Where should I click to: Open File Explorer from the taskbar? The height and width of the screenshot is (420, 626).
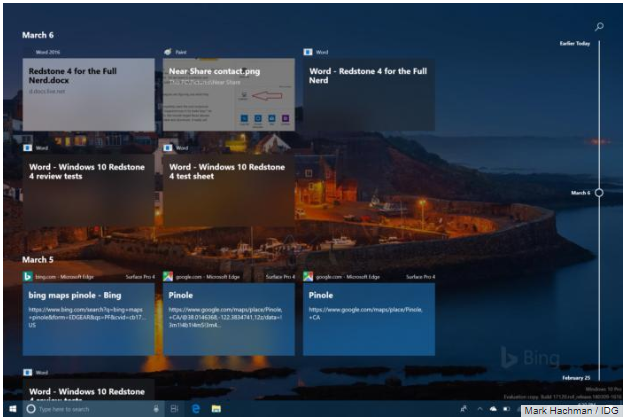pos(216,409)
